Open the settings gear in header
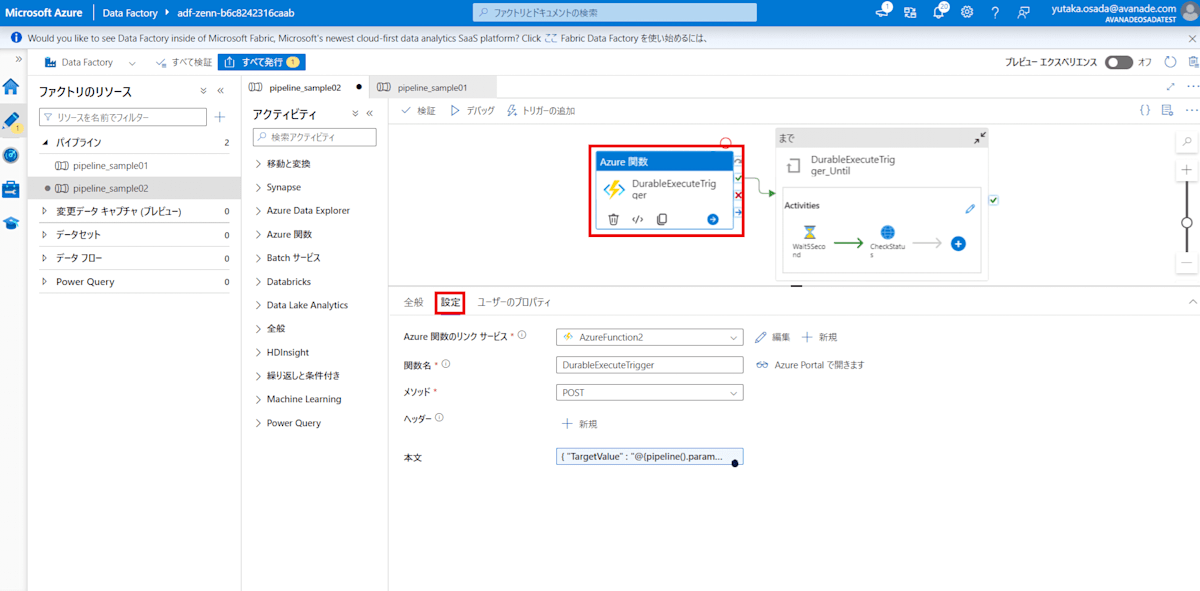 (967, 12)
